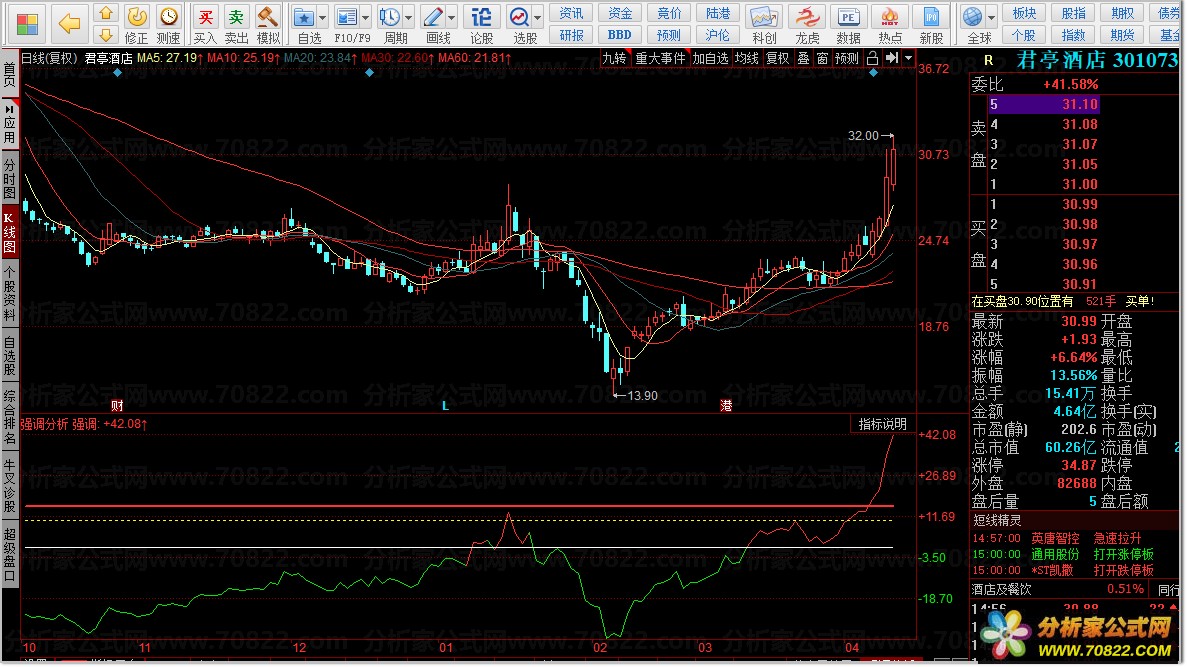Open the 新股 IPO icon
Image resolution: width=1188 pixels, height=667 pixels.
tap(931, 23)
